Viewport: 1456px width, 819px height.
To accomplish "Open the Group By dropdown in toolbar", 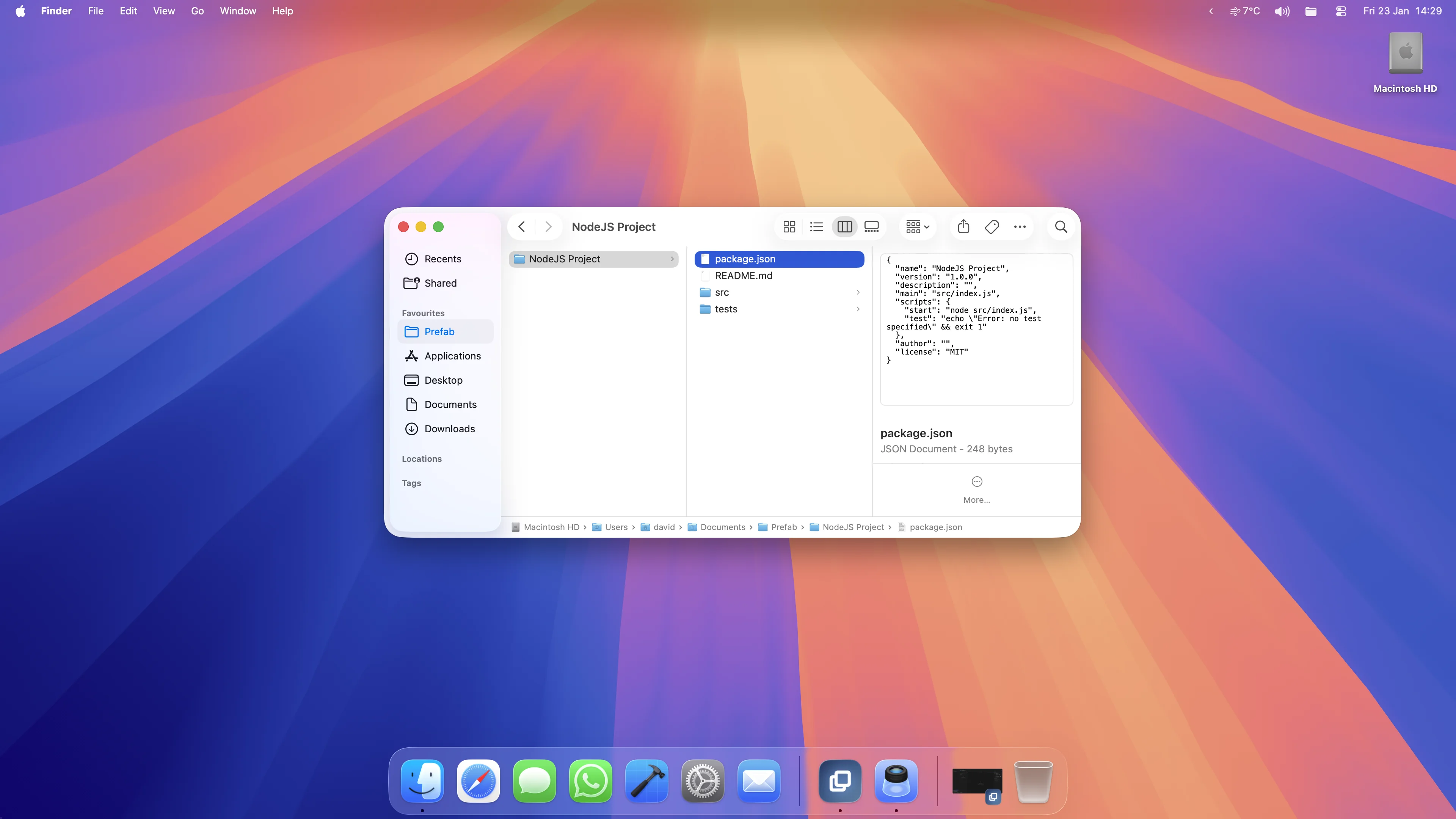I will coord(917,227).
